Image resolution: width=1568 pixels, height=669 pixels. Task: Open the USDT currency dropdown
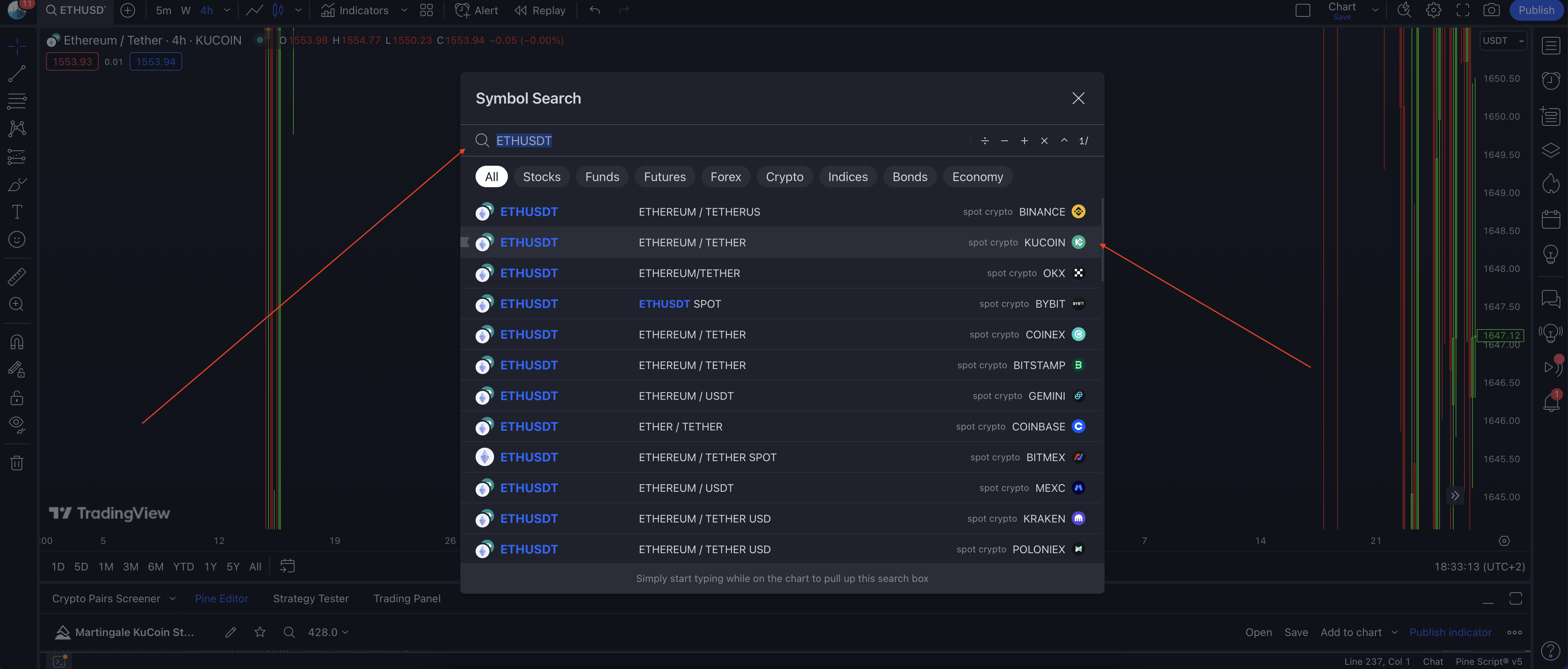[x=1503, y=41]
